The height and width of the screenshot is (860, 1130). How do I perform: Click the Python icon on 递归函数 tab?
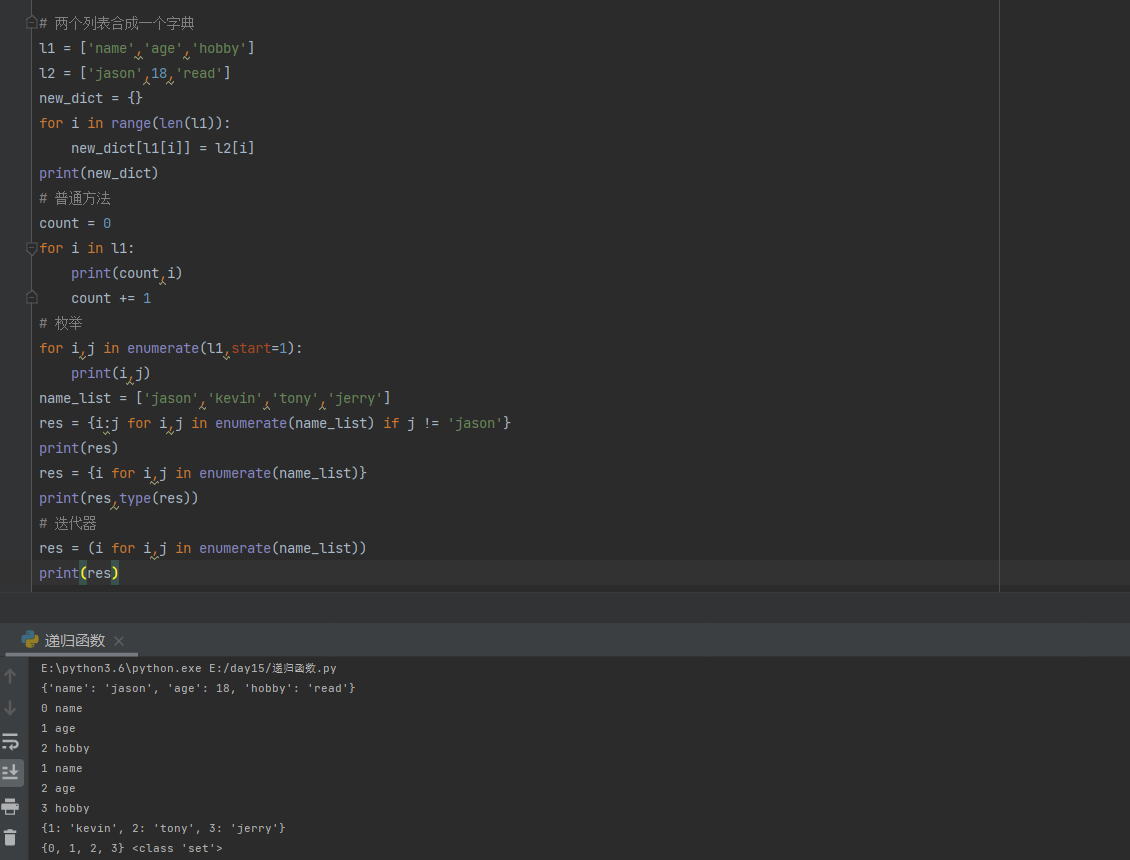coord(30,639)
